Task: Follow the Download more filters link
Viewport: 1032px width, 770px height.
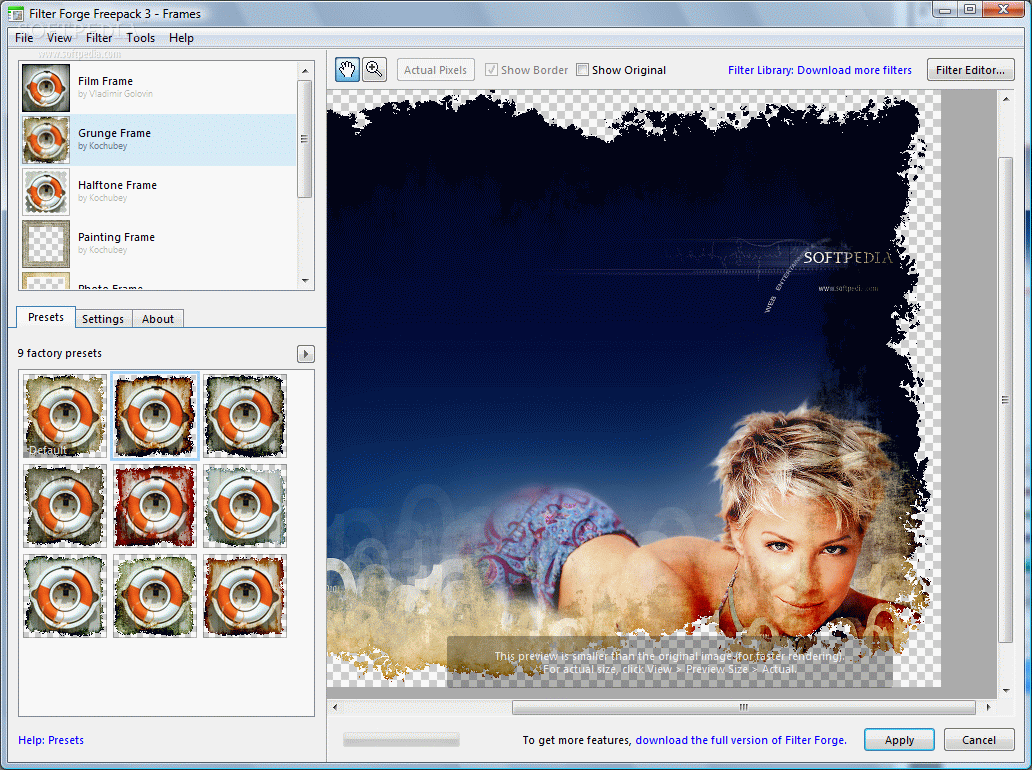Action: click(819, 70)
